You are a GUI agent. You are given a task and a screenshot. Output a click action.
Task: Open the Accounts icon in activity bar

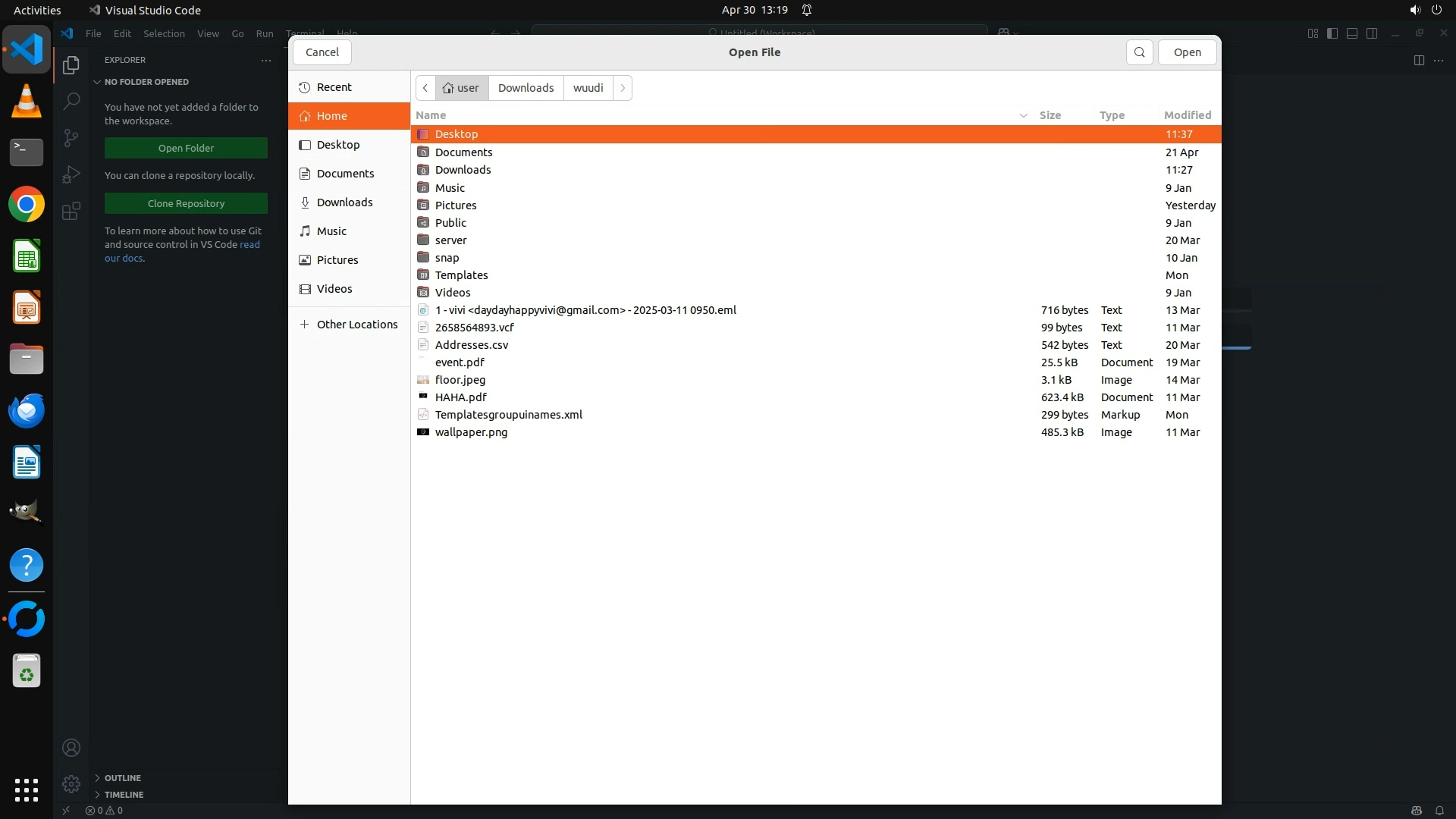pyautogui.click(x=71, y=748)
